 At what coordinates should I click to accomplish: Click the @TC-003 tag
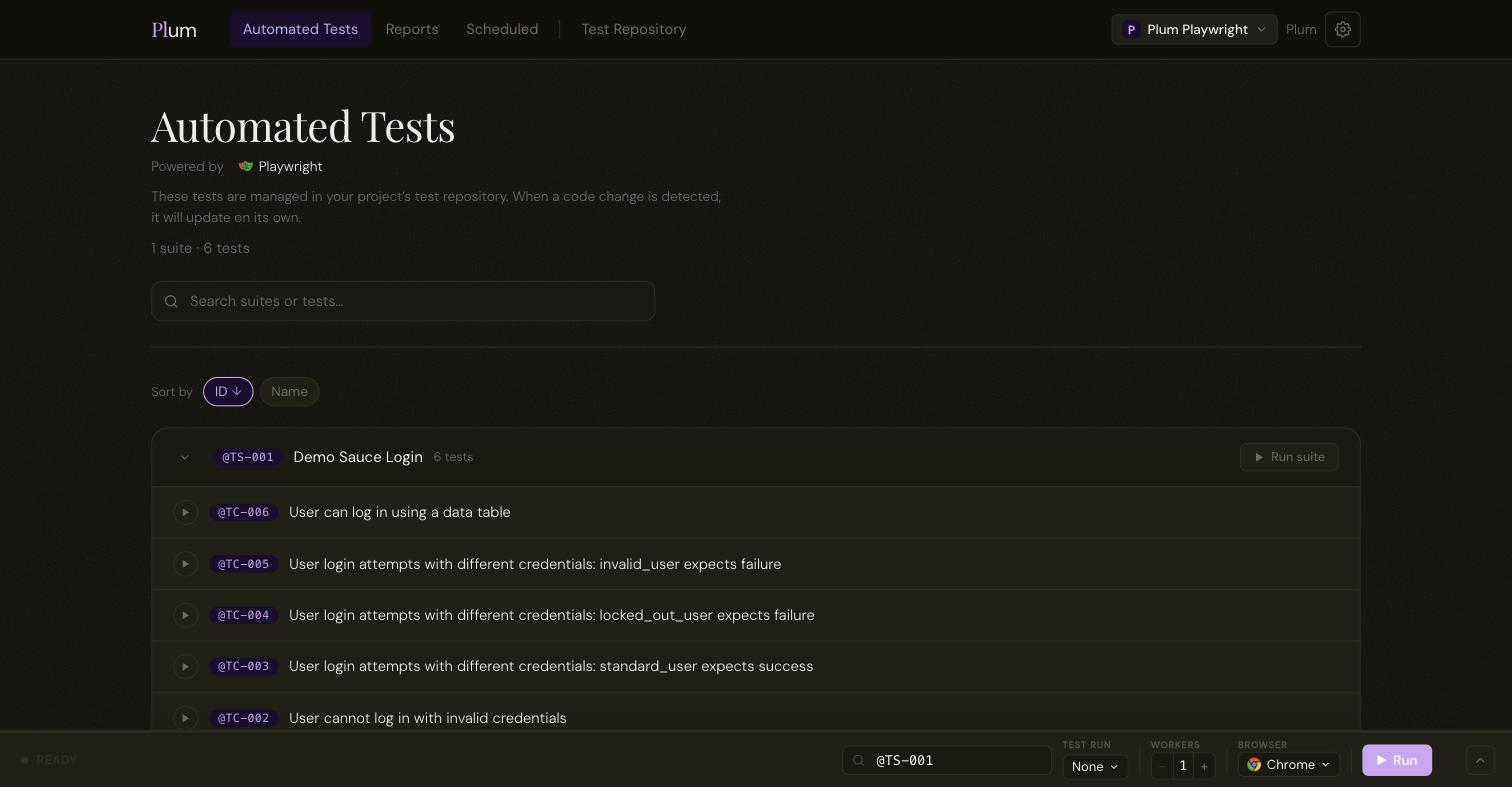click(244, 667)
